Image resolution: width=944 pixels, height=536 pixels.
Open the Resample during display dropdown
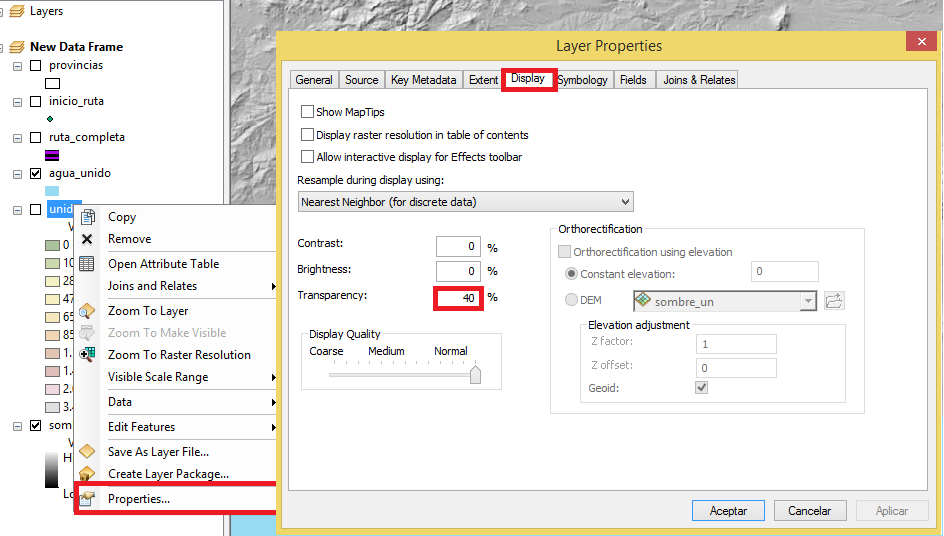465,202
